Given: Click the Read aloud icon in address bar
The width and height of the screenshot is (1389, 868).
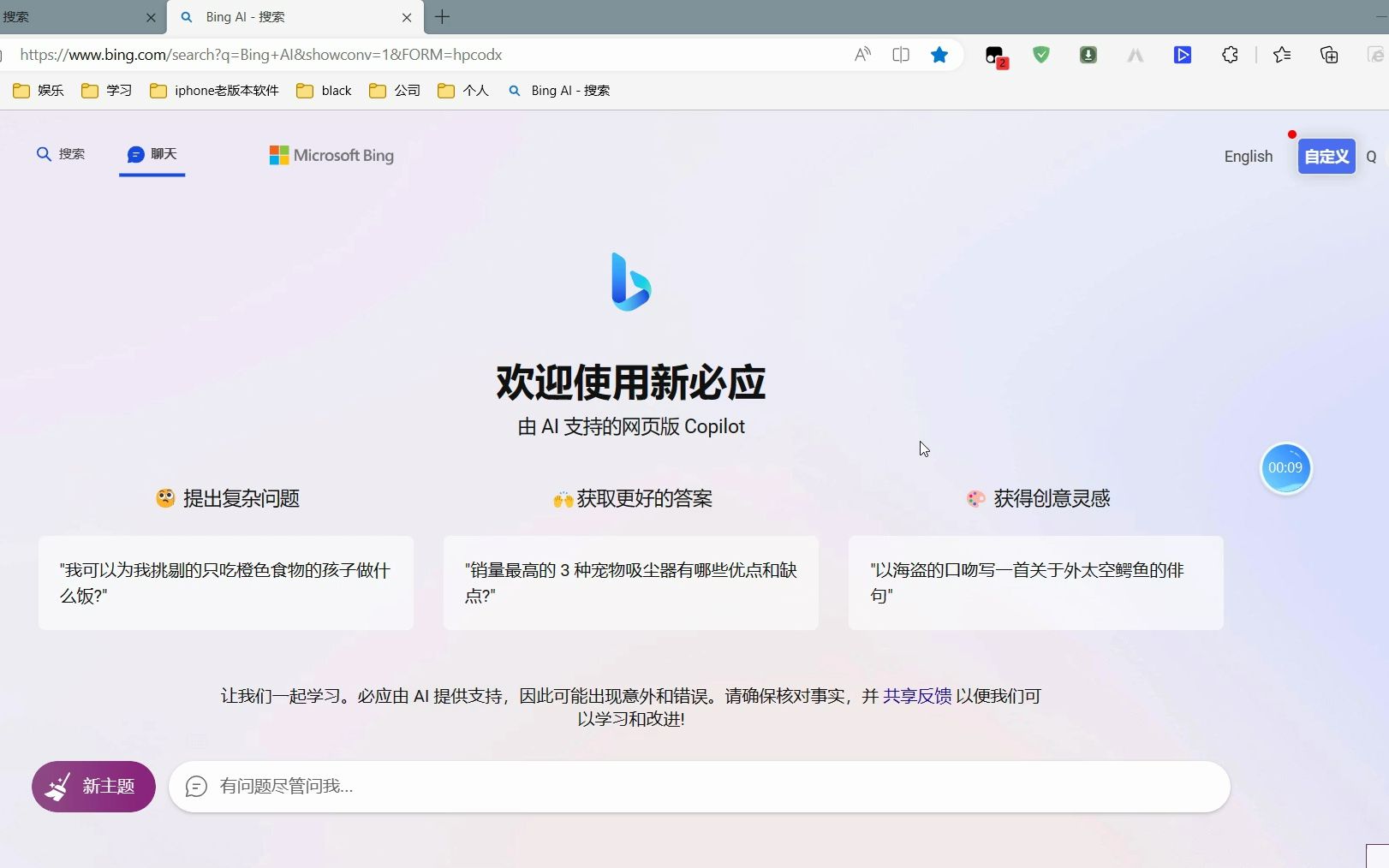Looking at the screenshot, I should 862,55.
